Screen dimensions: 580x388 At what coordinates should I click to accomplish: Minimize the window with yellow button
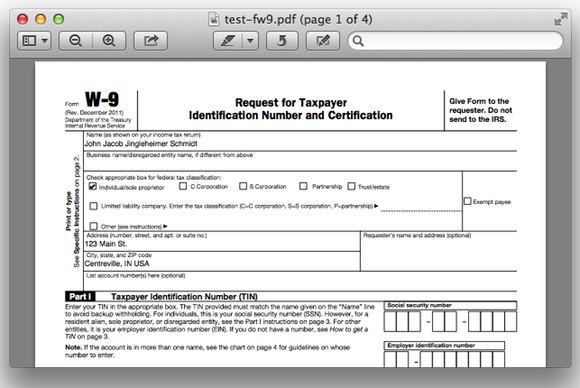(41, 19)
